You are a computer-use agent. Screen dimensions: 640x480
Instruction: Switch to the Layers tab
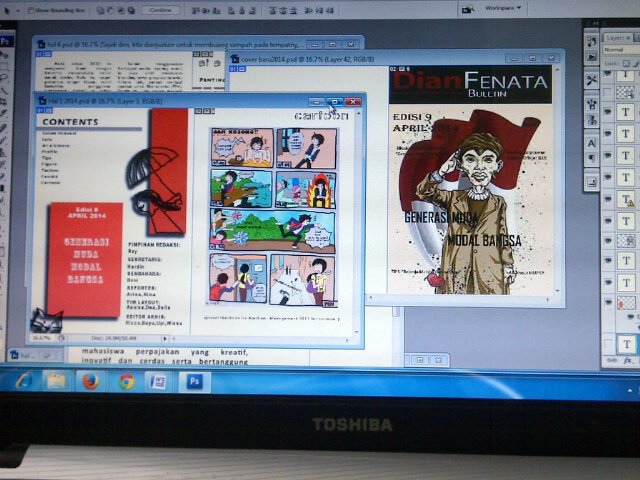point(618,38)
